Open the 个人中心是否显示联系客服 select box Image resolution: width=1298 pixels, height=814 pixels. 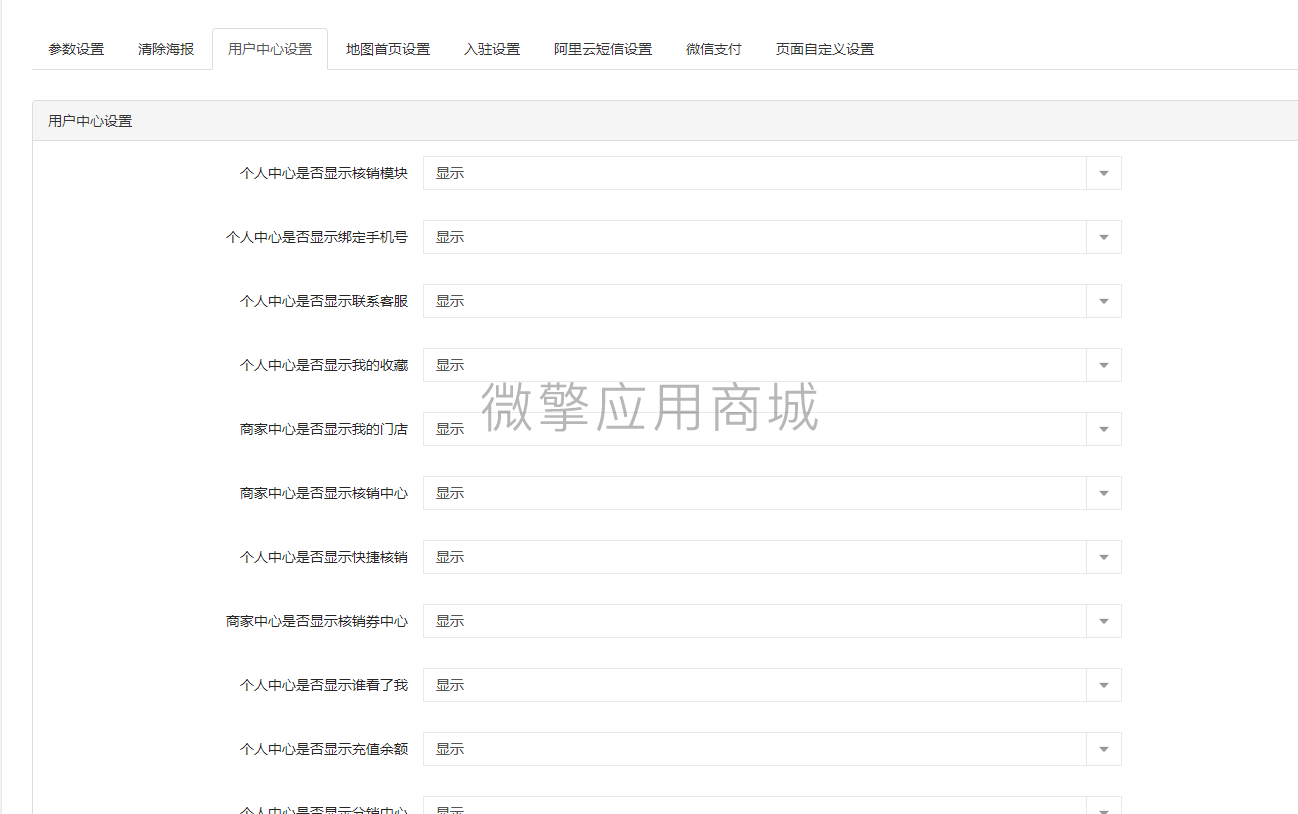pos(772,301)
